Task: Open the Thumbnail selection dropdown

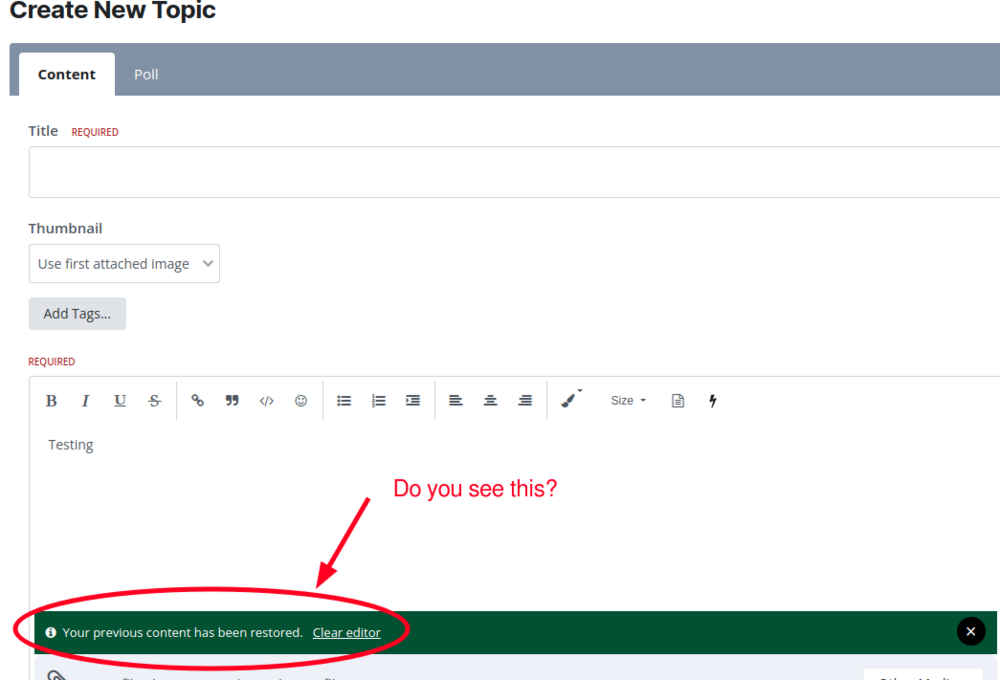Action: point(124,264)
